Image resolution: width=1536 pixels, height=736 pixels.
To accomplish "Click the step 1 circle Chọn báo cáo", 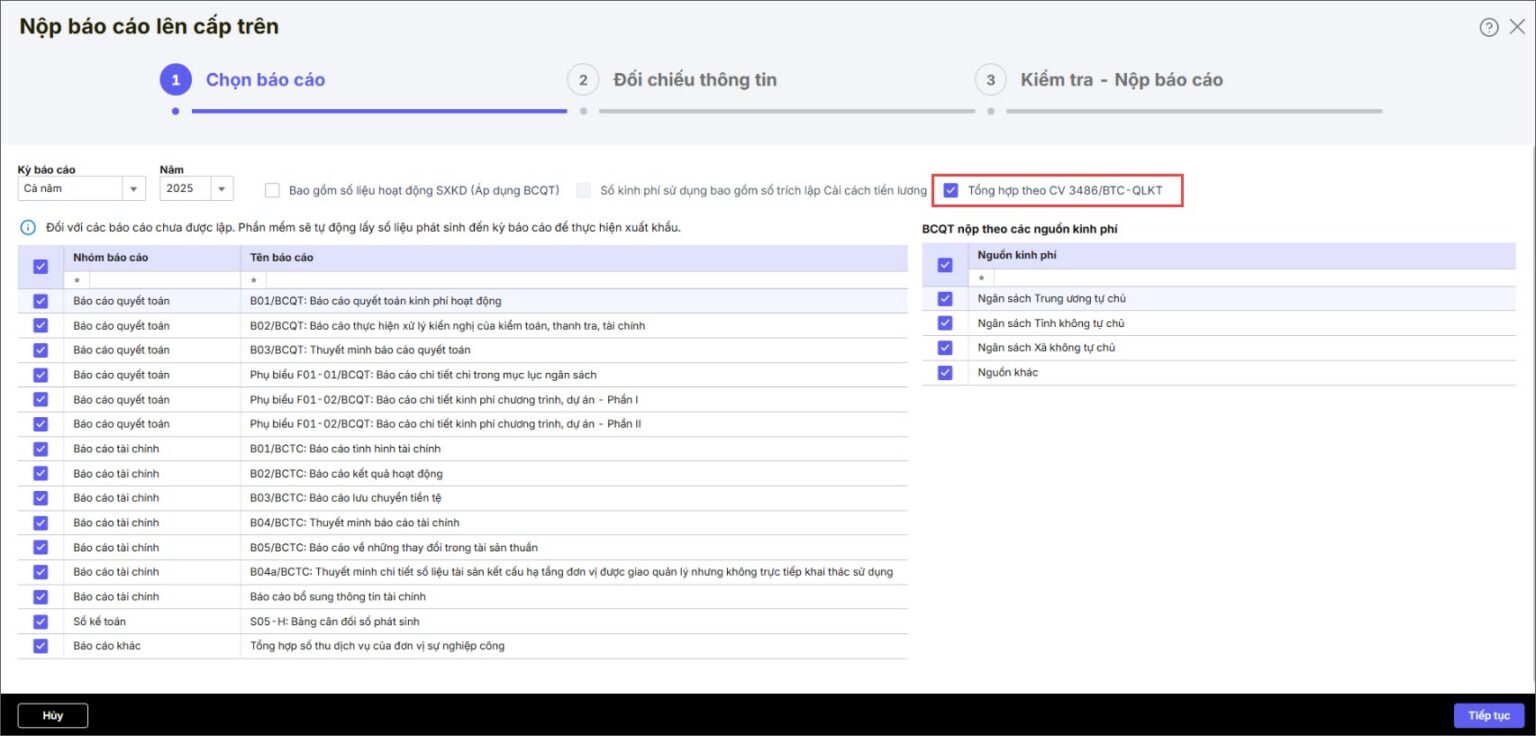I will [x=176, y=80].
